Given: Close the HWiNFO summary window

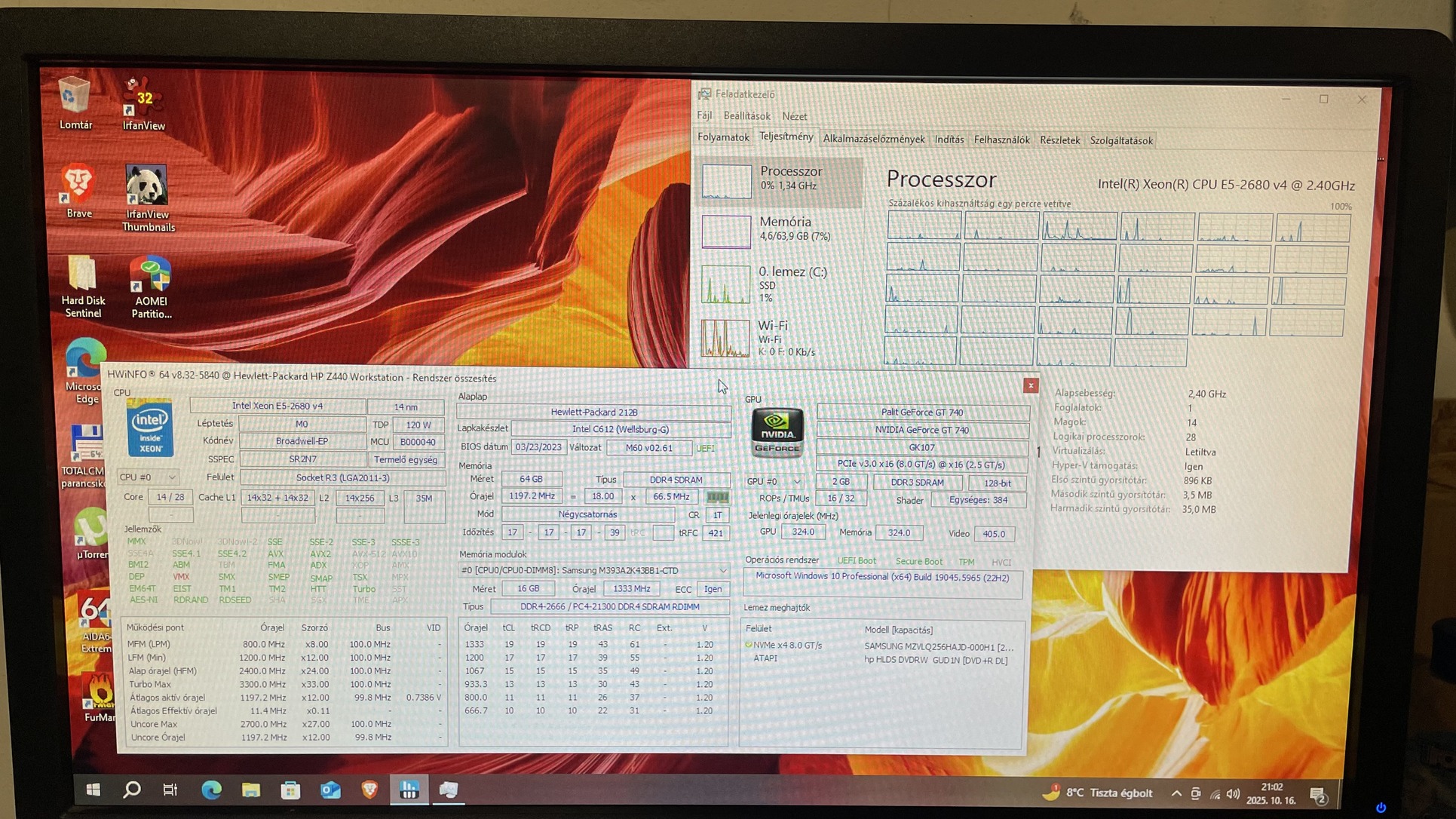Looking at the screenshot, I should (x=1030, y=386).
